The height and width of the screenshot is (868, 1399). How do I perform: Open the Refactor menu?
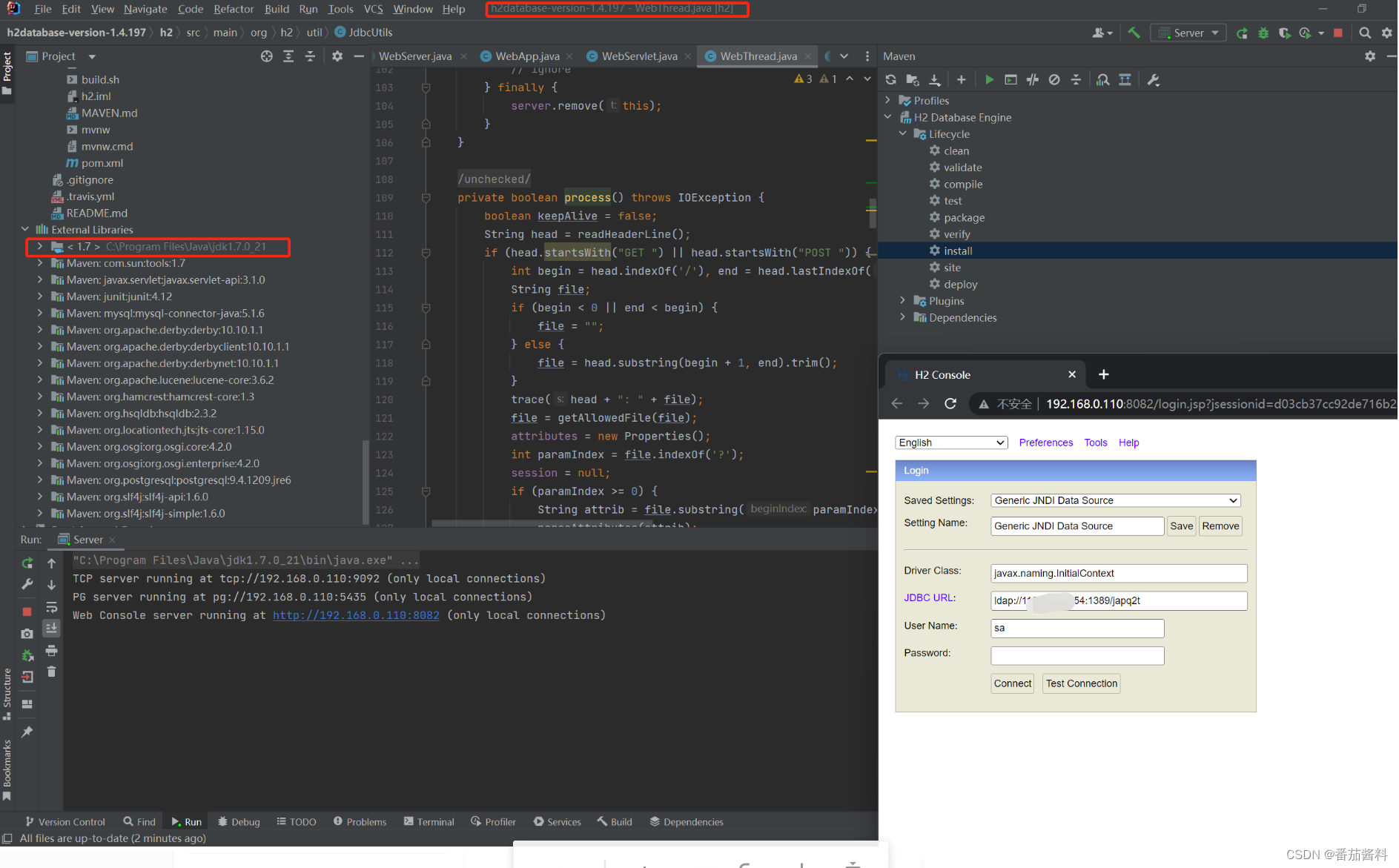(x=234, y=9)
